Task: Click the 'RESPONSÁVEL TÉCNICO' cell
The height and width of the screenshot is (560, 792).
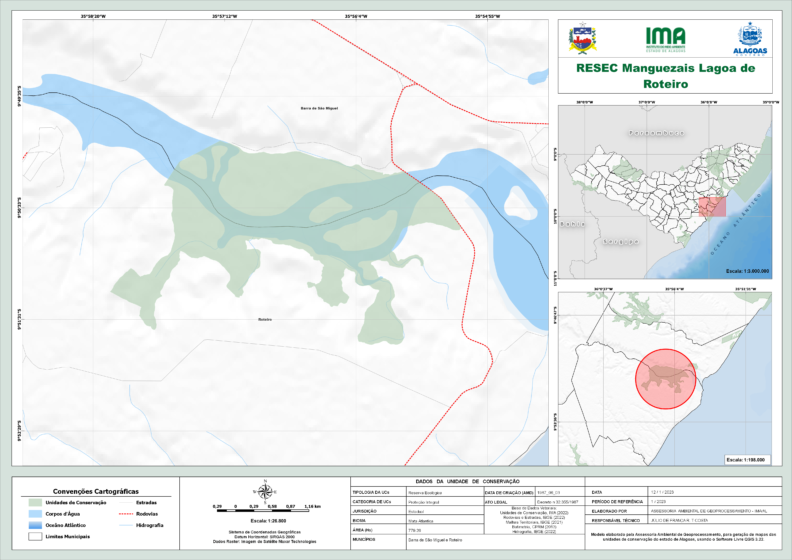Action: (x=616, y=520)
